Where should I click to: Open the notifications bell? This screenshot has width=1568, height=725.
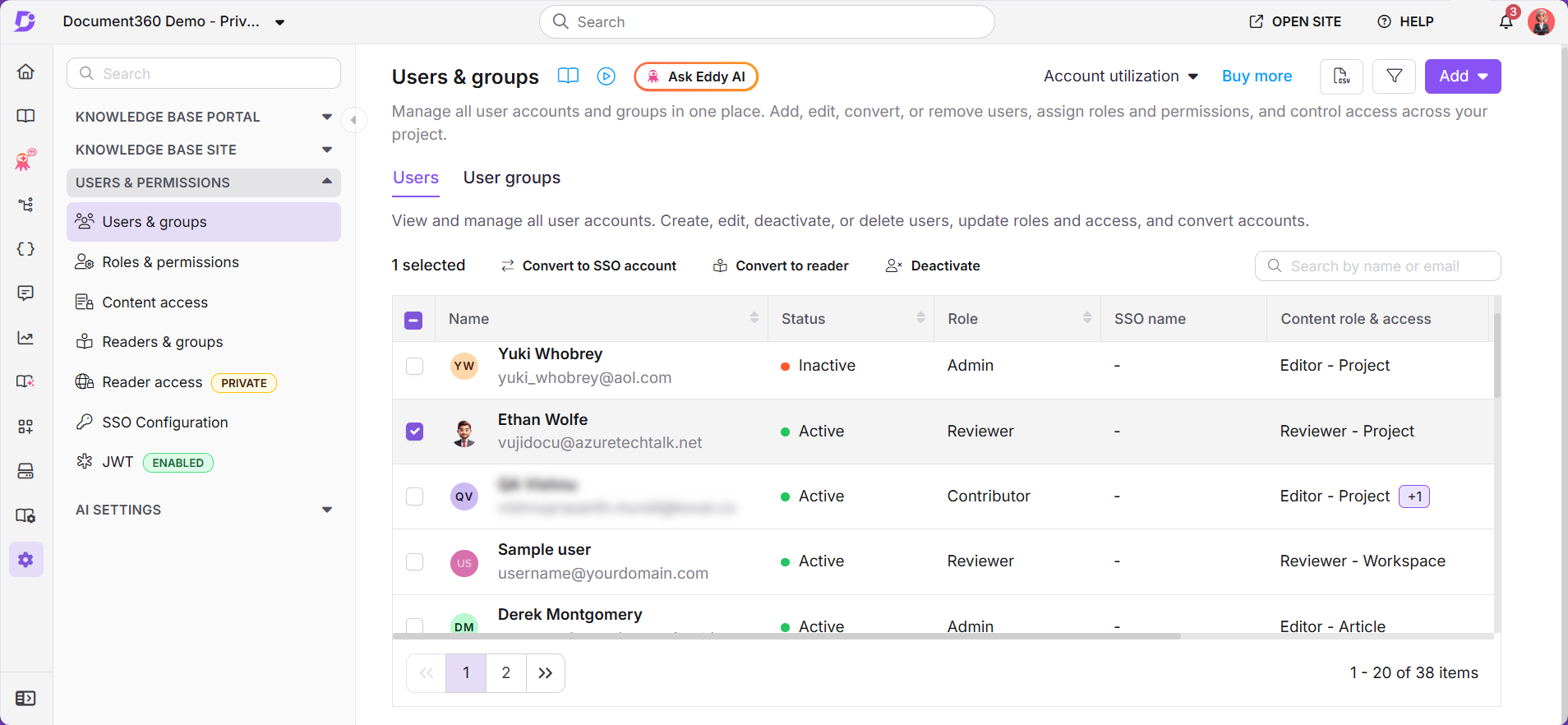tap(1506, 21)
